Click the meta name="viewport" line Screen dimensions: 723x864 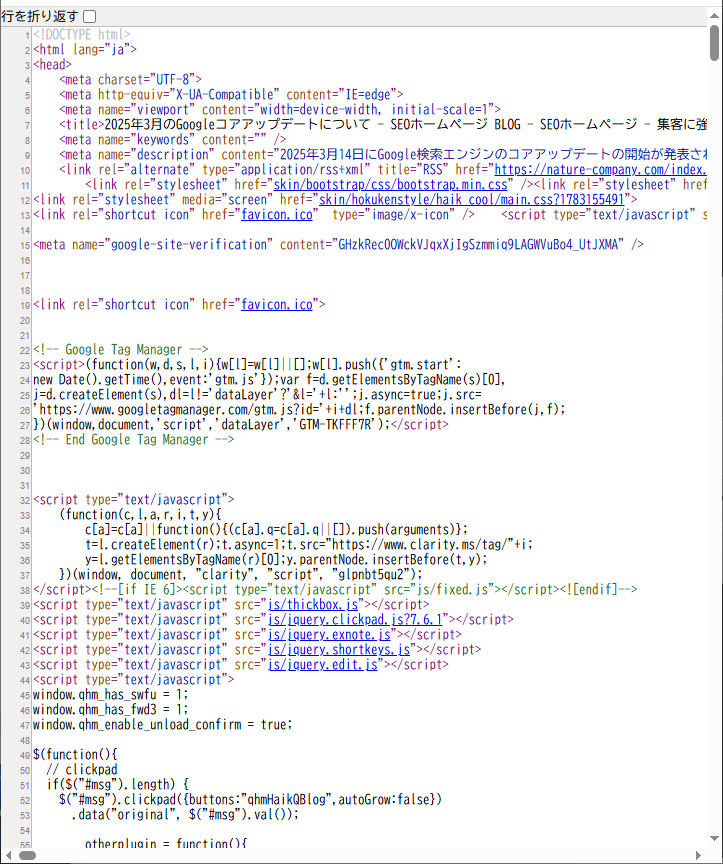pos(280,109)
